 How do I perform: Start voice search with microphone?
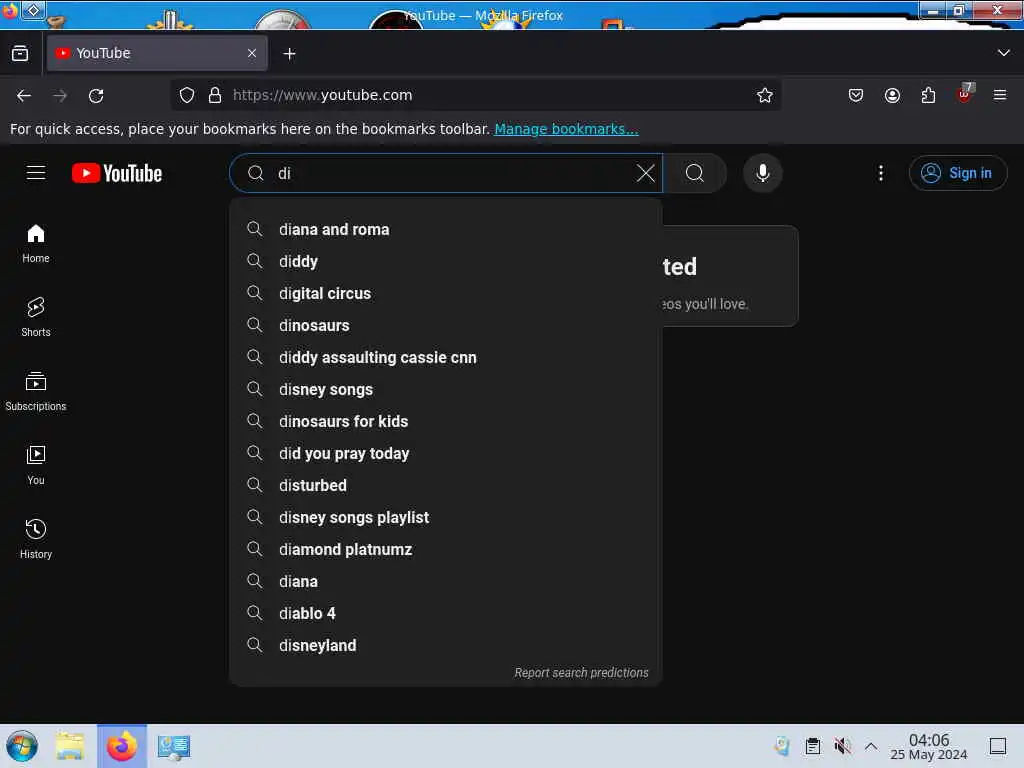[762, 173]
